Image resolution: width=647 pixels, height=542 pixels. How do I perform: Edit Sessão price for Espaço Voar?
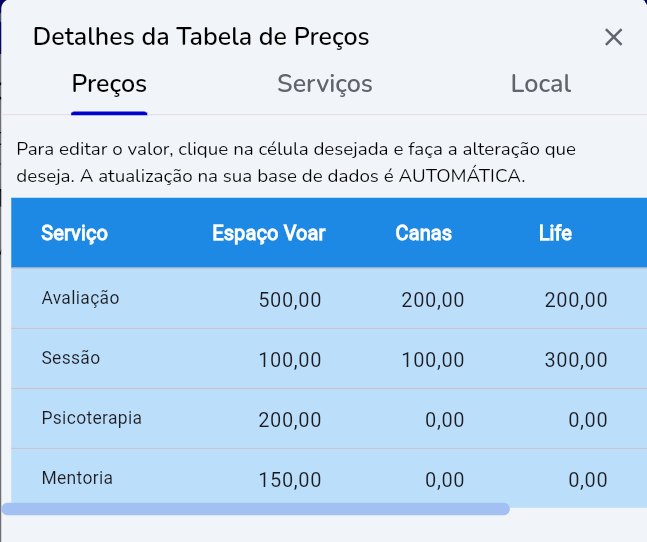pyautogui.click(x=290, y=360)
